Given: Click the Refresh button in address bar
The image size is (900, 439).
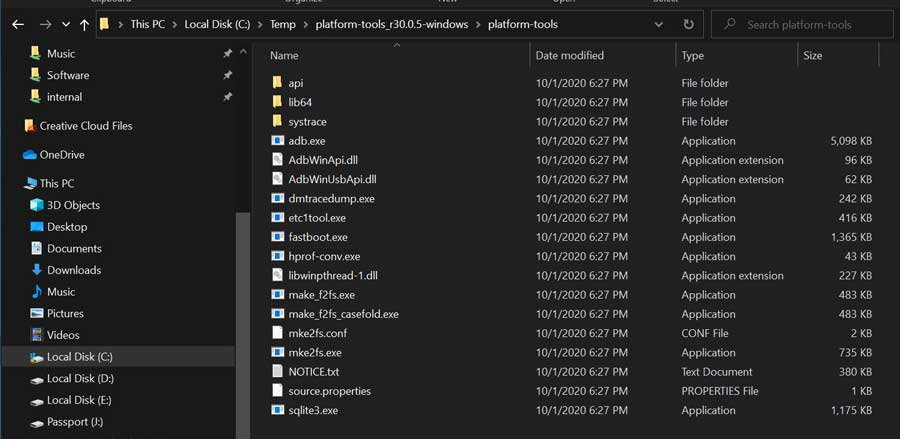Looking at the screenshot, I should coord(688,25).
